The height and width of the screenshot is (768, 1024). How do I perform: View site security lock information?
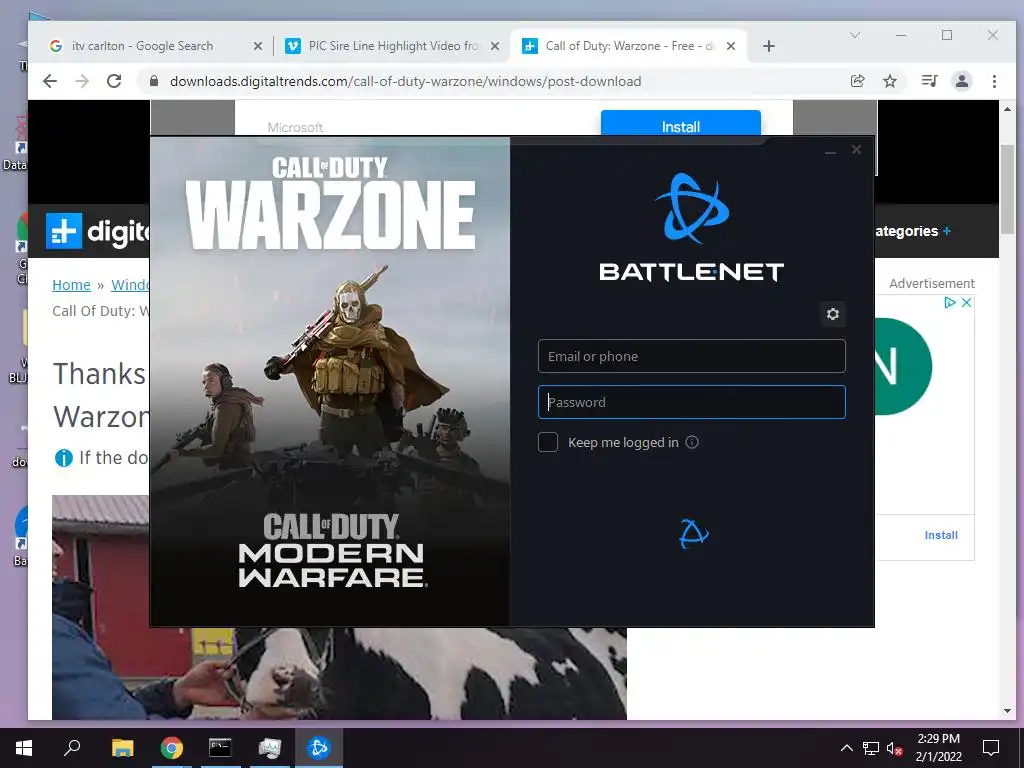(x=153, y=81)
